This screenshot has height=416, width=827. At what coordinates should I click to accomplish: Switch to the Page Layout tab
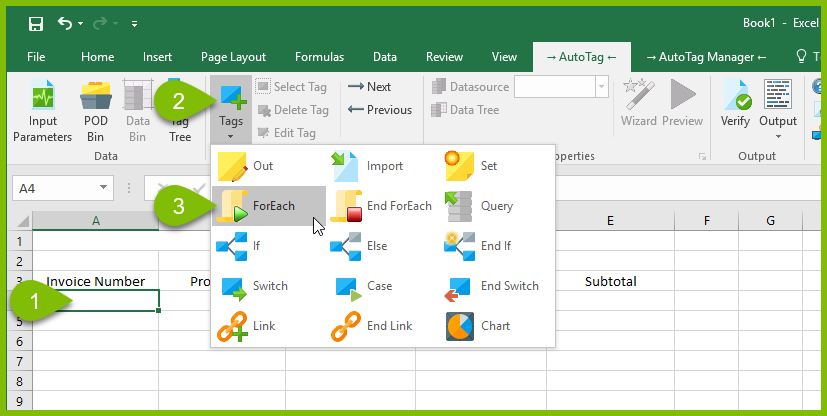(233, 57)
